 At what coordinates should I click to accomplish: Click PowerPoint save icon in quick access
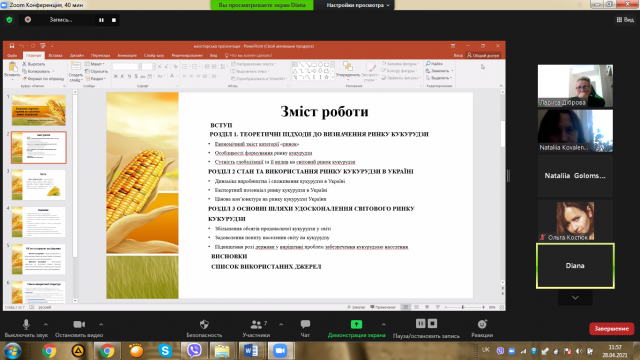(x=12, y=46)
